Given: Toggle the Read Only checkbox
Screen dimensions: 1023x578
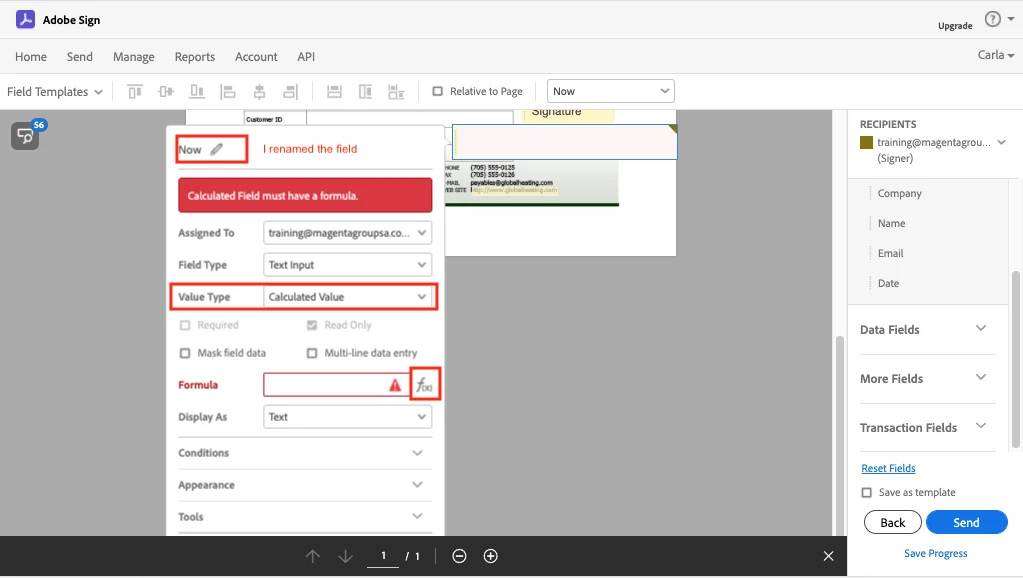Looking at the screenshot, I should [312, 325].
